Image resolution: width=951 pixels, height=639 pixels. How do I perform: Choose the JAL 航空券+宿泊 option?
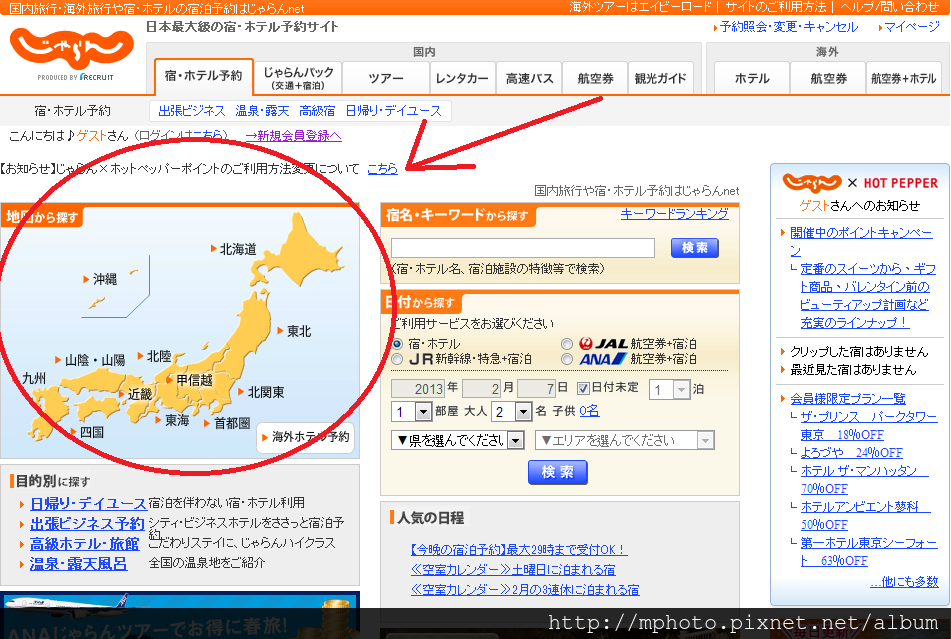pyautogui.click(x=568, y=343)
